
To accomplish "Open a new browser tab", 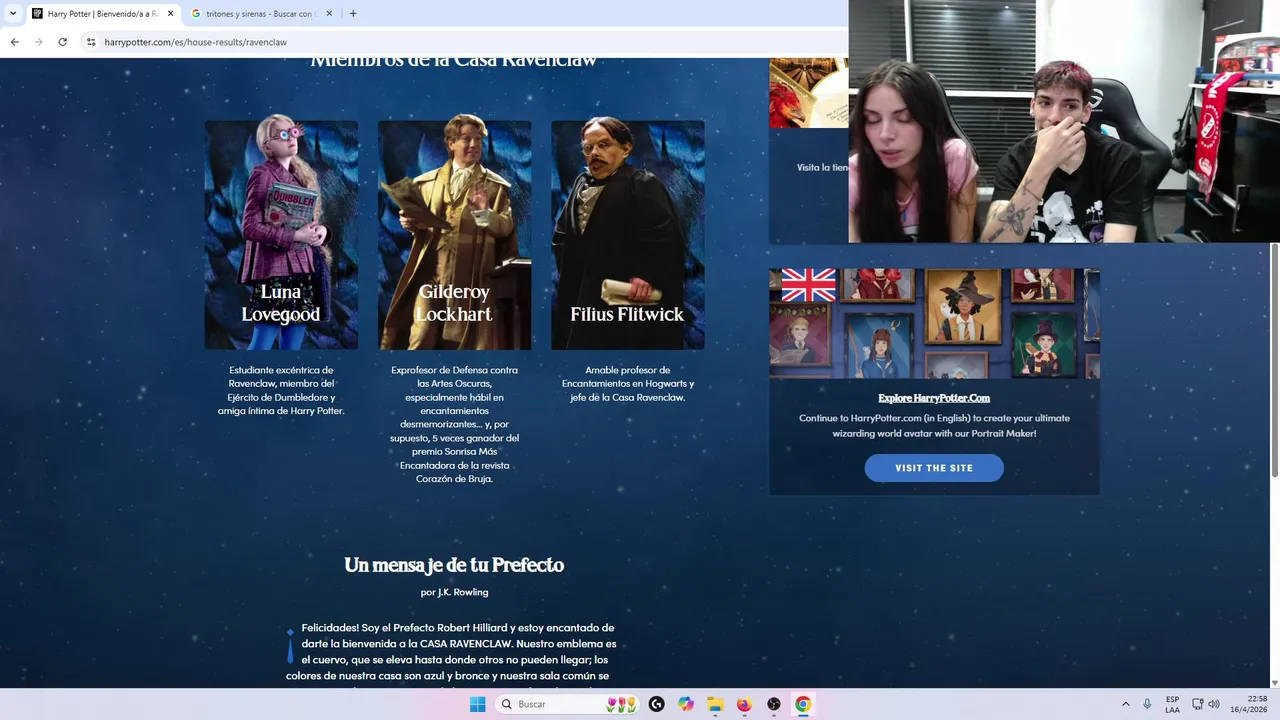I will (x=353, y=14).
